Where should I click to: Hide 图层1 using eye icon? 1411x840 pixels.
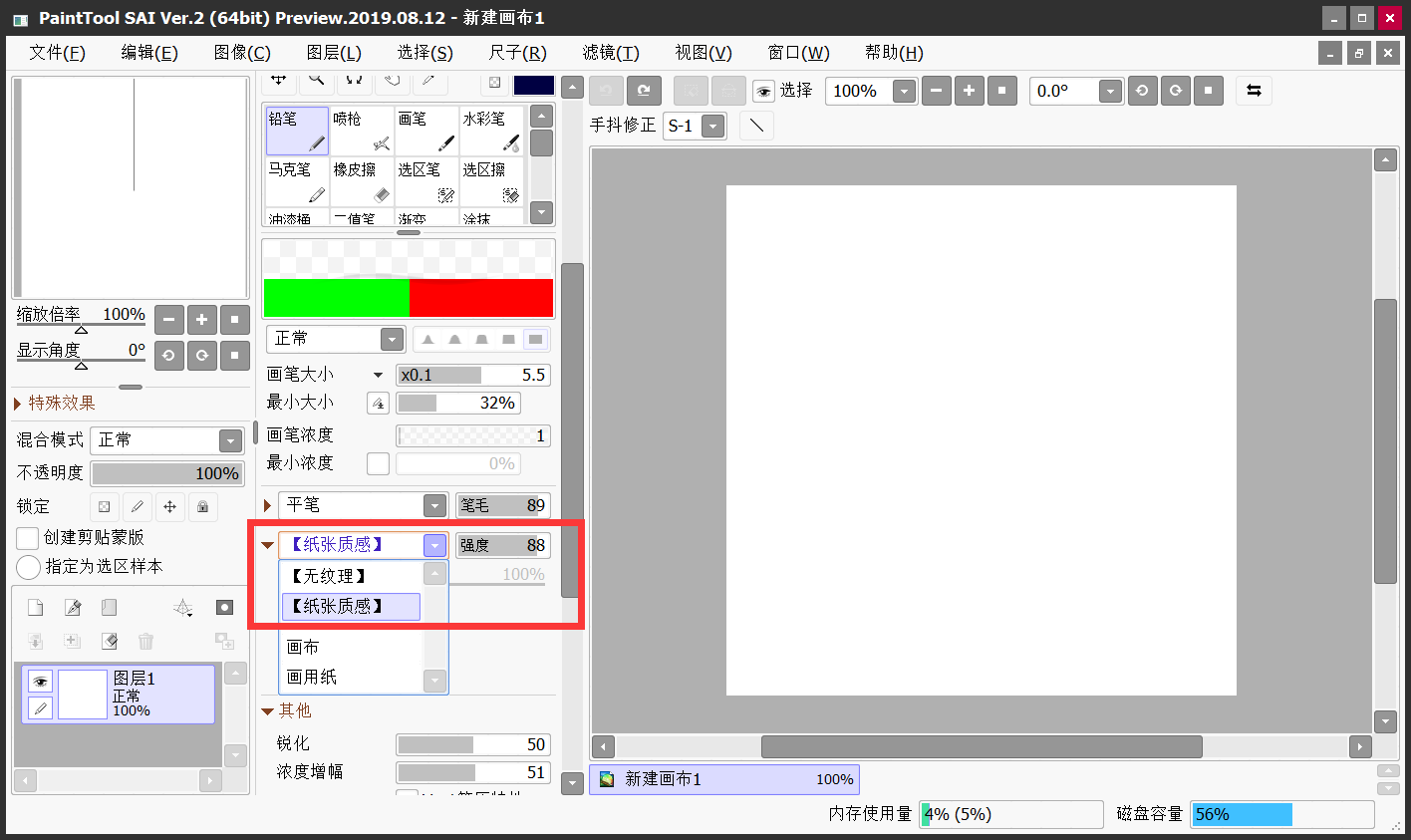[40, 682]
